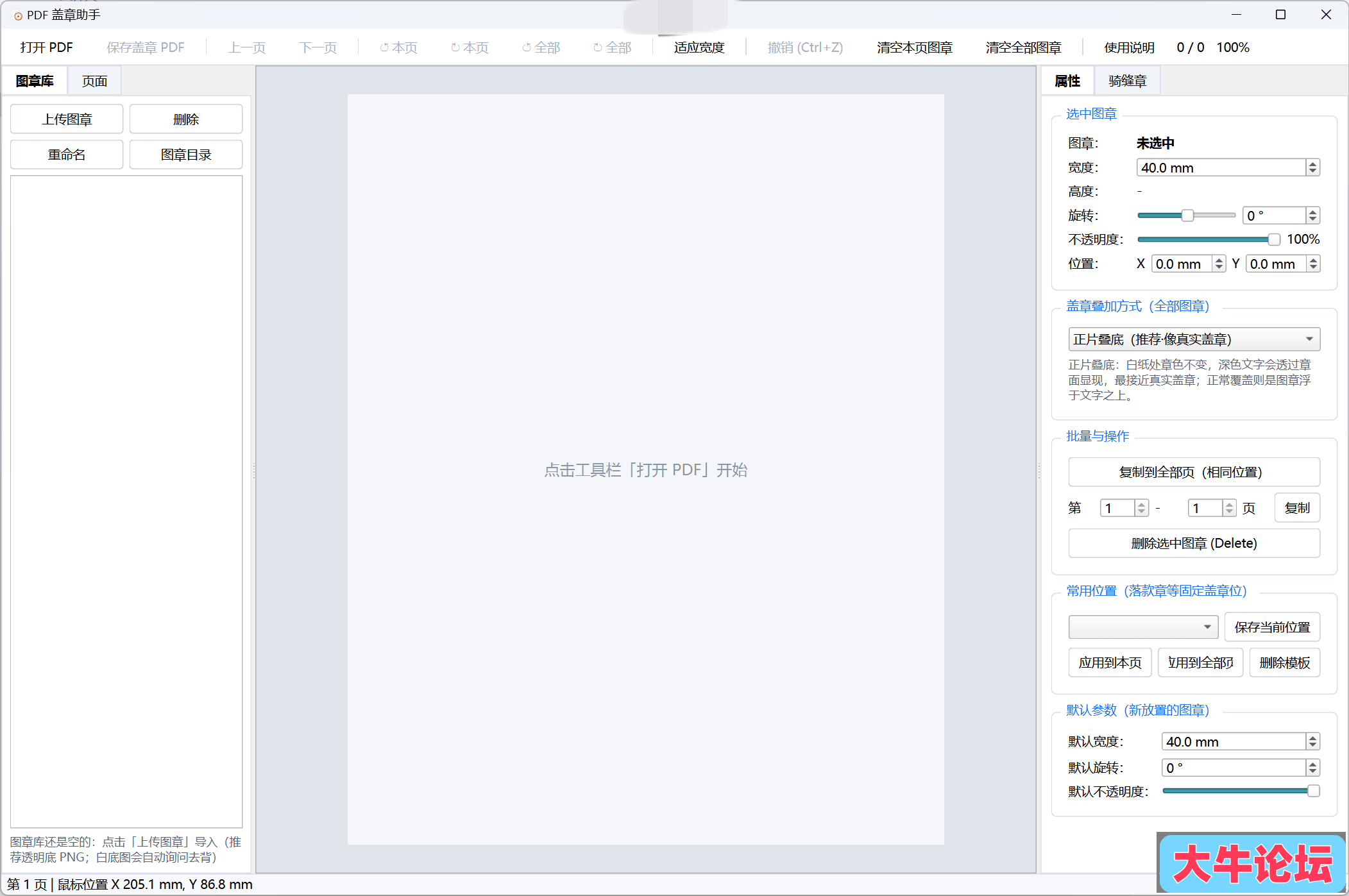Decrease end page number with down arrow

tap(1229, 512)
